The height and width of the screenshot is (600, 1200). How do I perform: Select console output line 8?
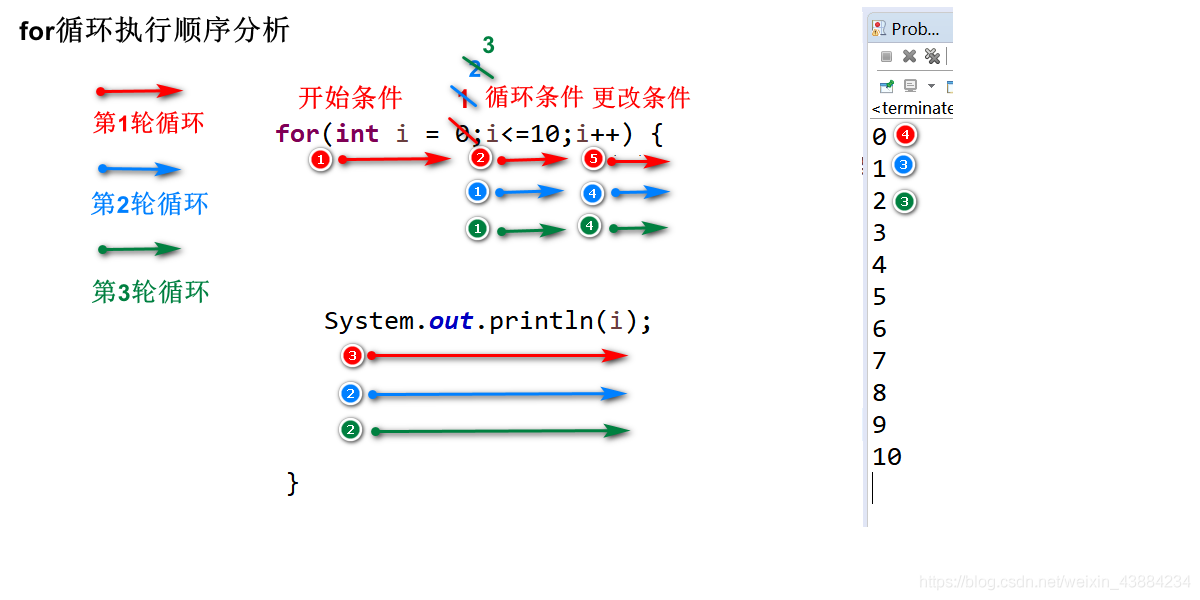pyautogui.click(x=879, y=393)
